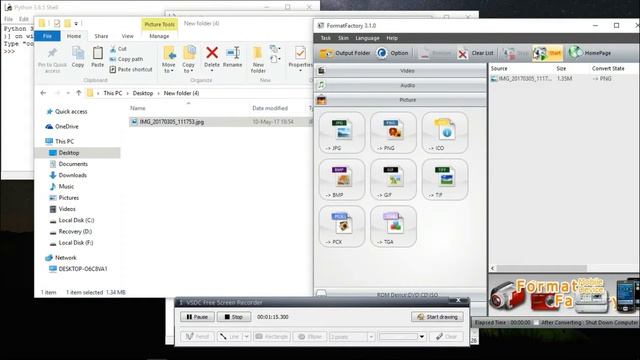Choose the -> TGA picture conversion
640x360 pixels.
pyautogui.click(x=393, y=227)
